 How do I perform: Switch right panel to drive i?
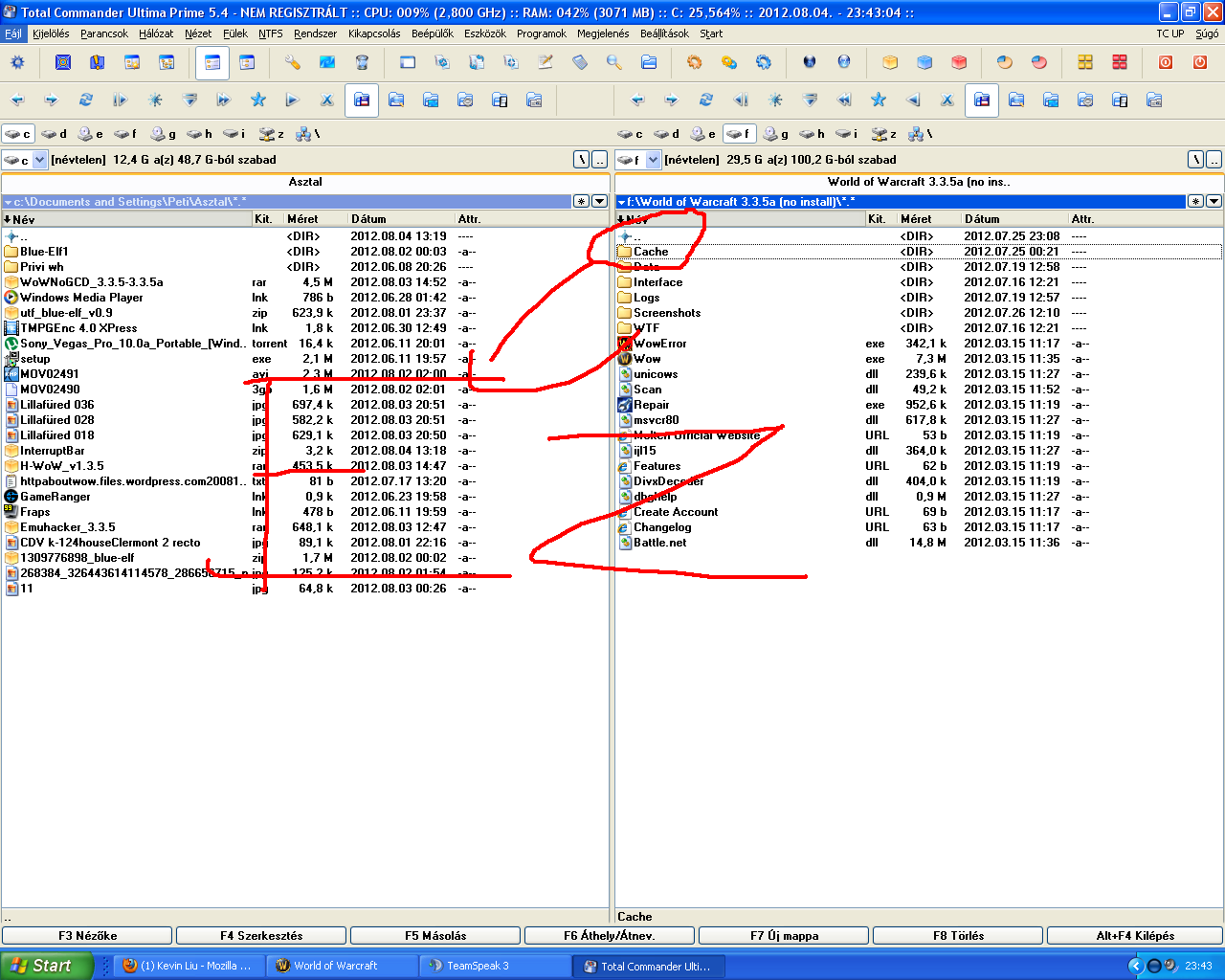coord(847,134)
